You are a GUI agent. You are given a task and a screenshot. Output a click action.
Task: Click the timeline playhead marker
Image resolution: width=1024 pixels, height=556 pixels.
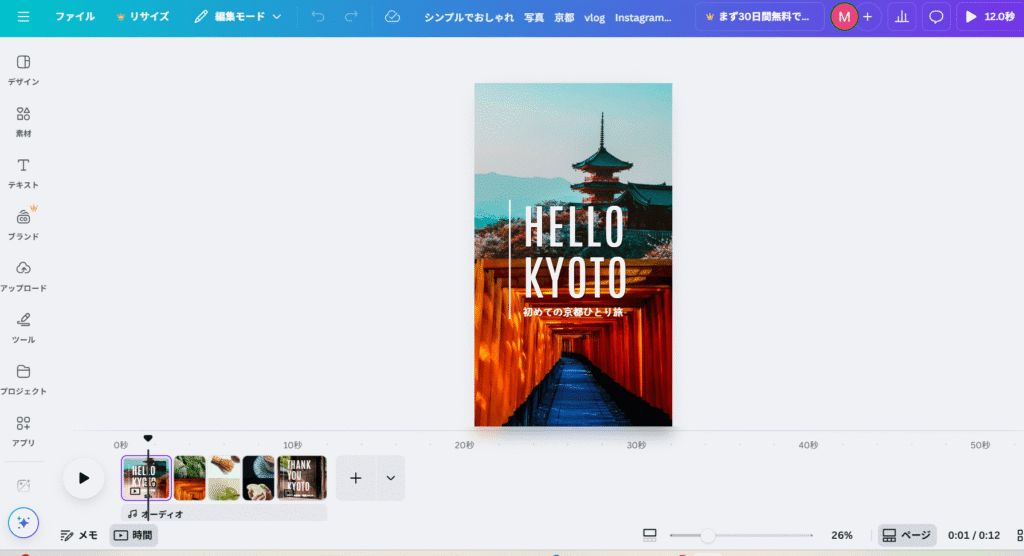[148, 438]
